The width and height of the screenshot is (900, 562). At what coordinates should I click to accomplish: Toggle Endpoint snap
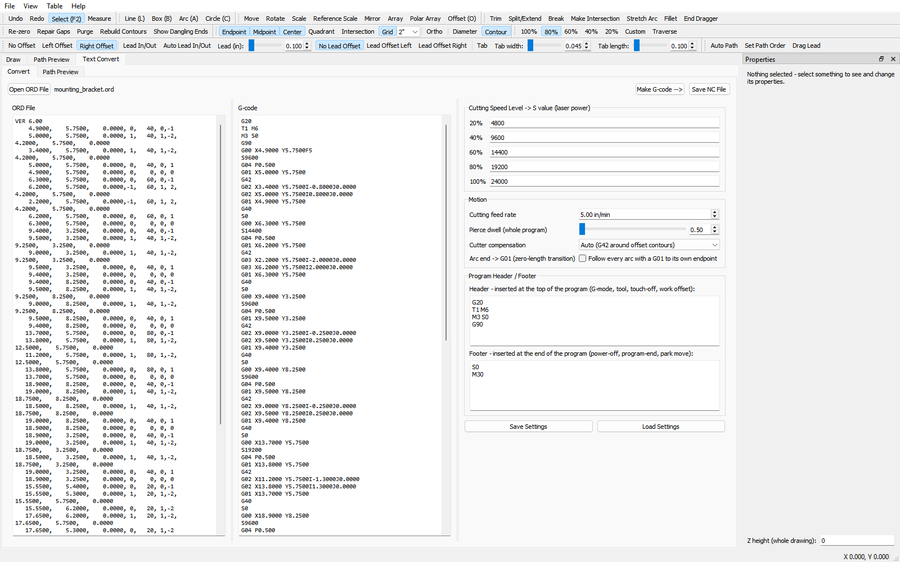234,32
